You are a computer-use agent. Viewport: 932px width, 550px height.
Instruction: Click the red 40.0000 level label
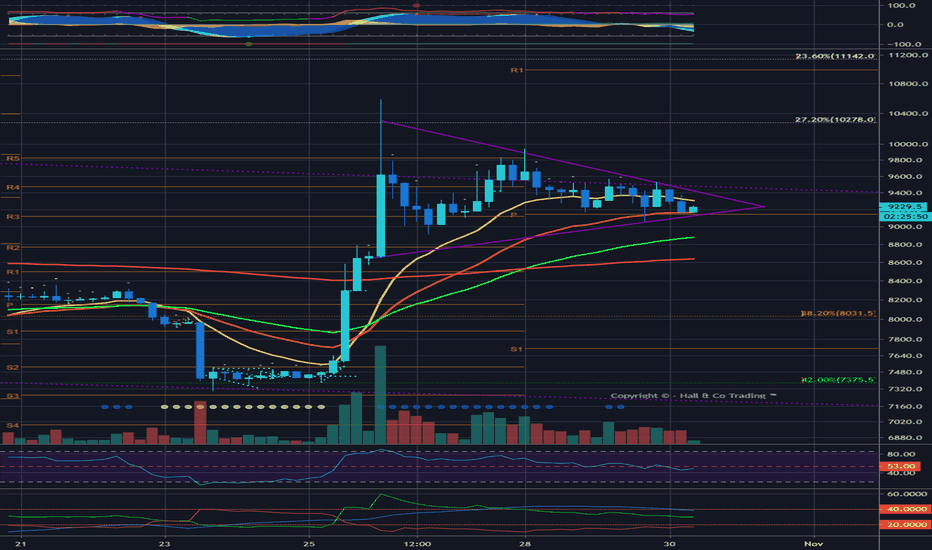(x=903, y=509)
